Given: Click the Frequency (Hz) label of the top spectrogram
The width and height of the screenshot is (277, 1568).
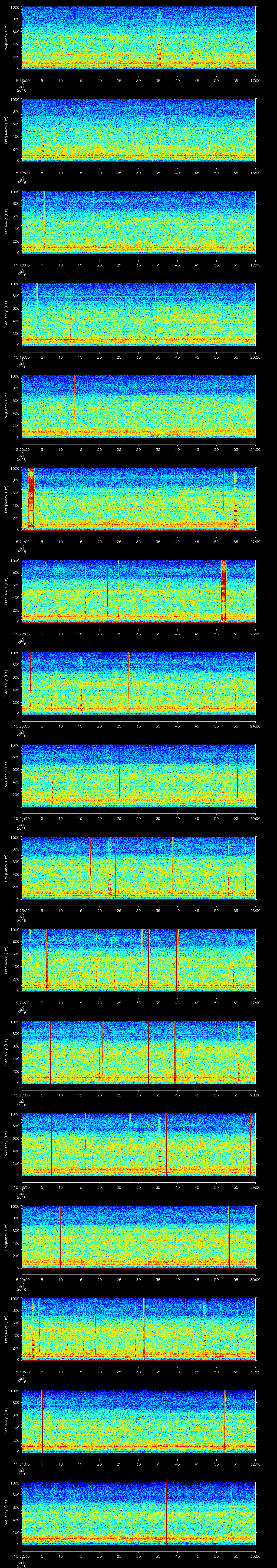Looking at the screenshot, I should click(x=6, y=37).
